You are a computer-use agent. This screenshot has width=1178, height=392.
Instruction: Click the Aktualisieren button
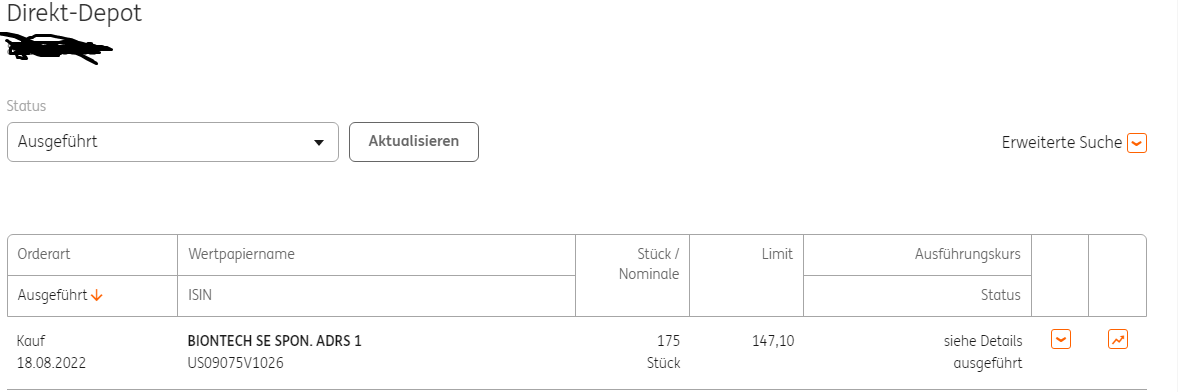[x=414, y=142]
